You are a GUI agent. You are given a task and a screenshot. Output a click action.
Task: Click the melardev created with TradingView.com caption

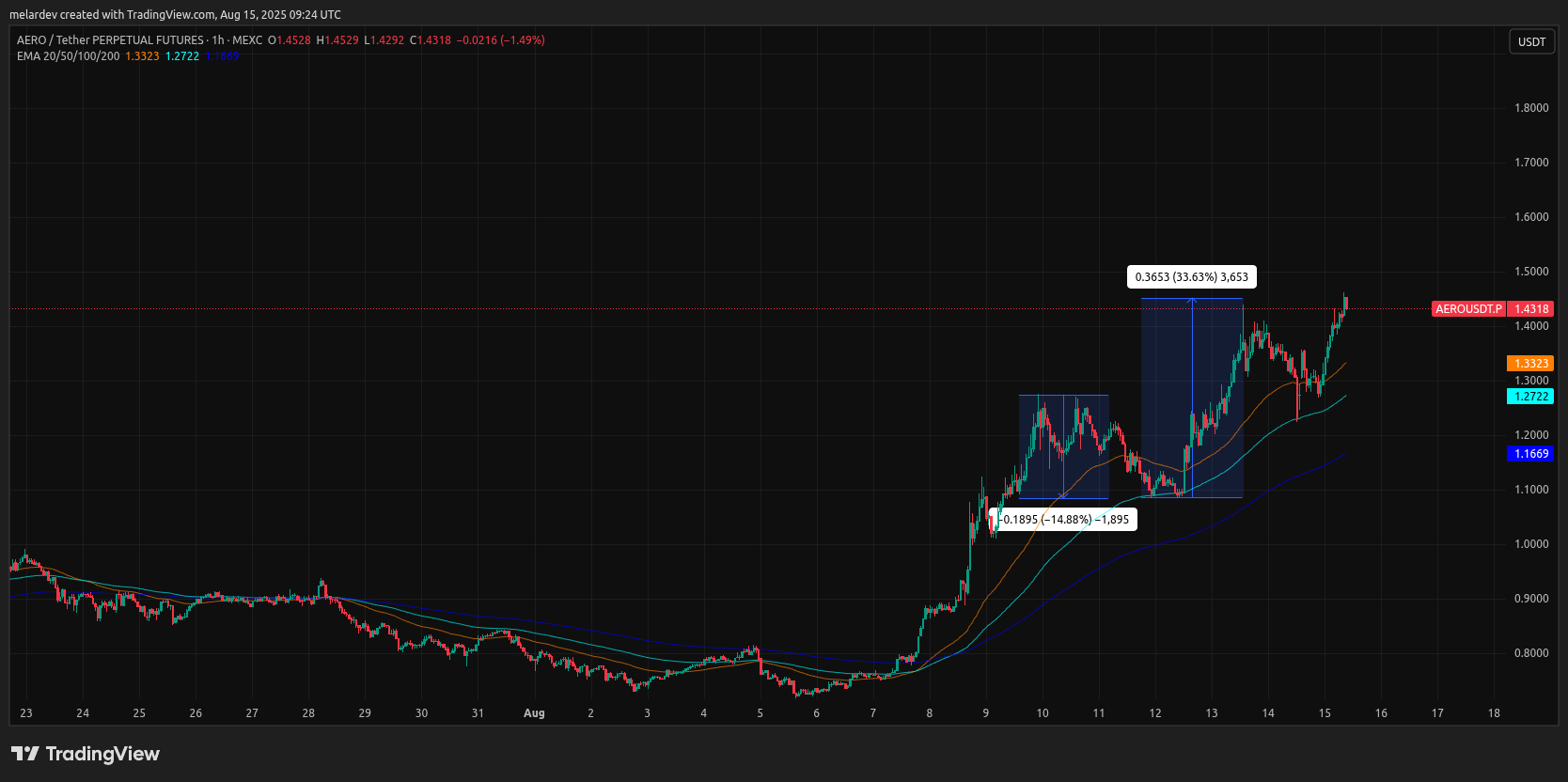coord(175,15)
